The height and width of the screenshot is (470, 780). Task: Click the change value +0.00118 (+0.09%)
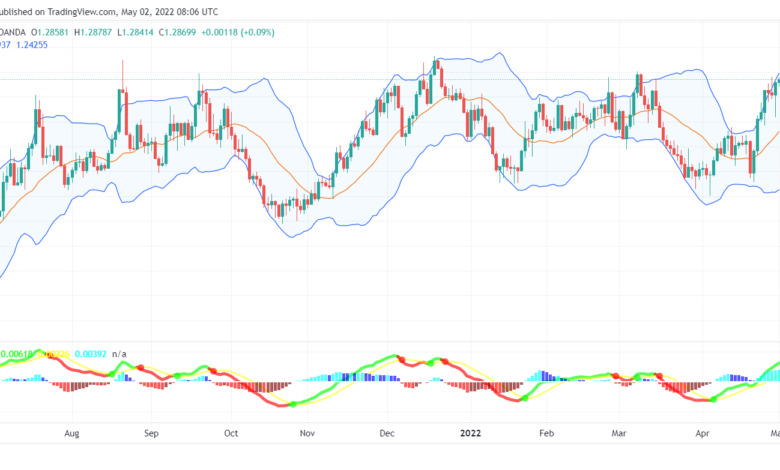(238, 32)
